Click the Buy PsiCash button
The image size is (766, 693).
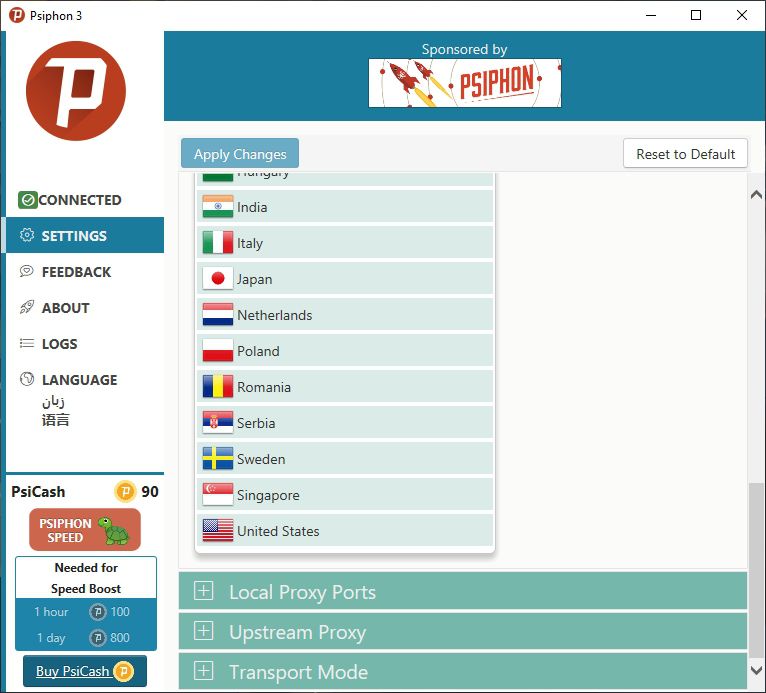85,671
